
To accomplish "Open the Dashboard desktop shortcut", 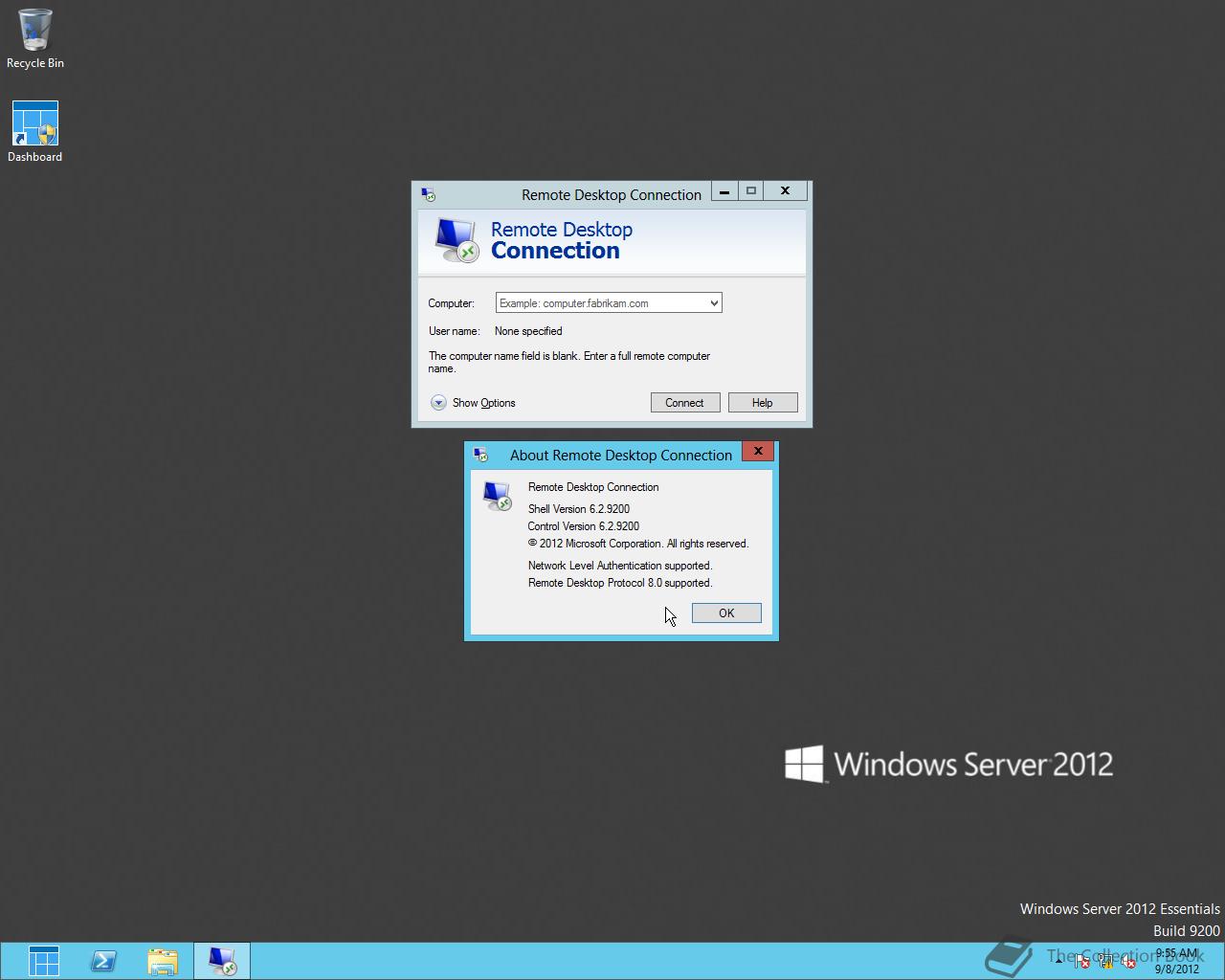I will click(35, 132).
